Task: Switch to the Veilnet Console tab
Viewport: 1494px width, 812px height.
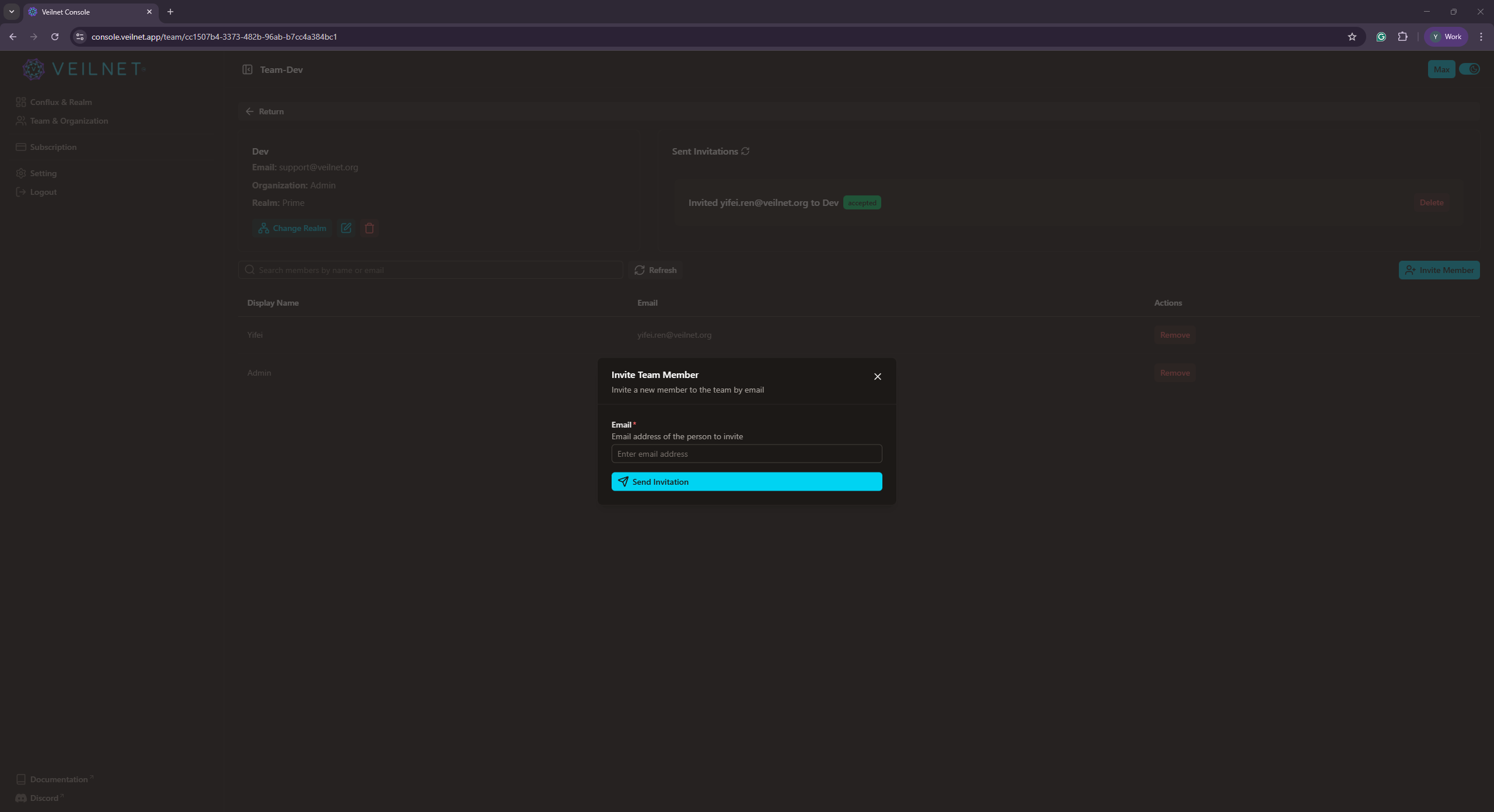Action: coord(88,12)
